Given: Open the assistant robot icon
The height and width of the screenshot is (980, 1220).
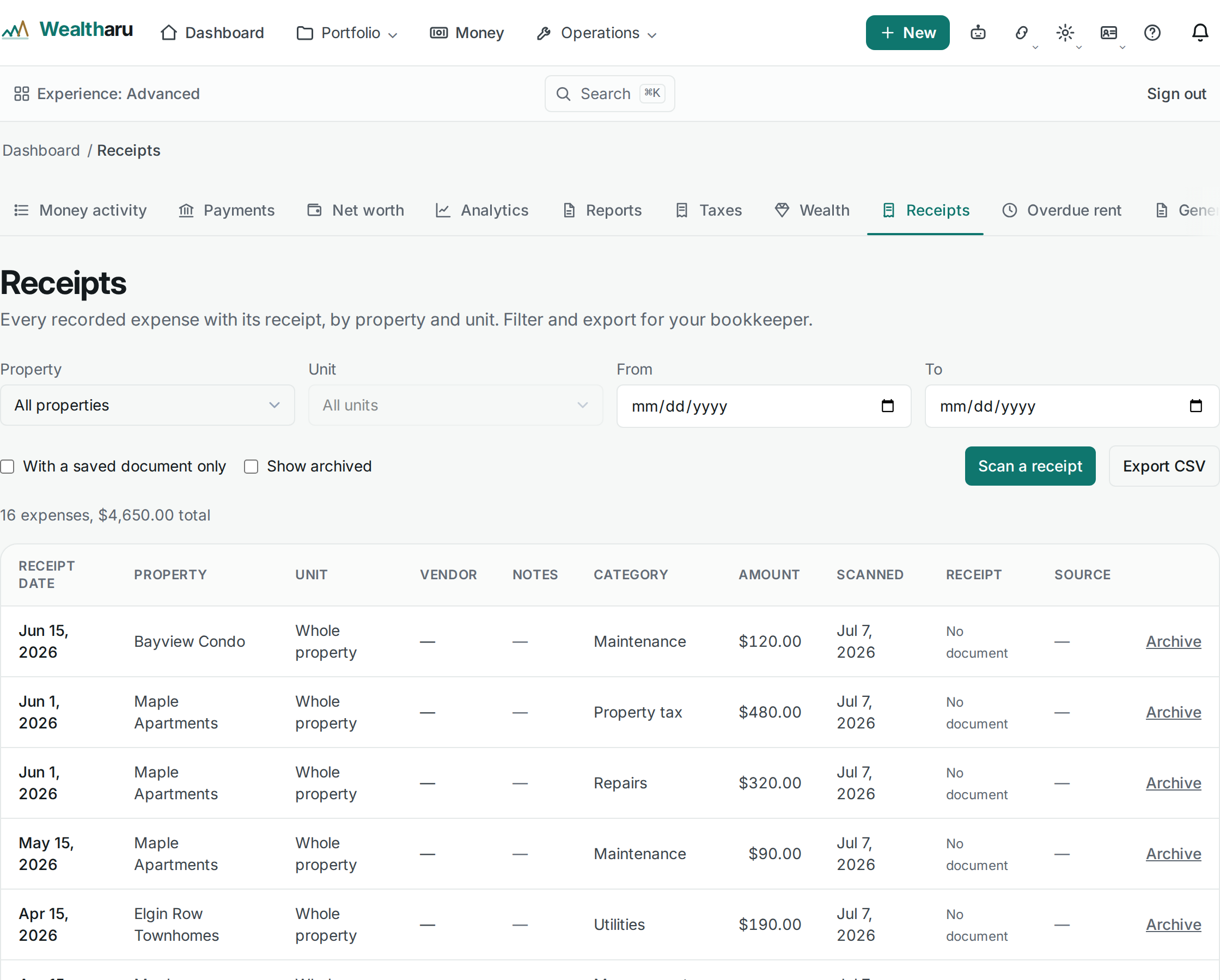Looking at the screenshot, I should pos(978,33).
